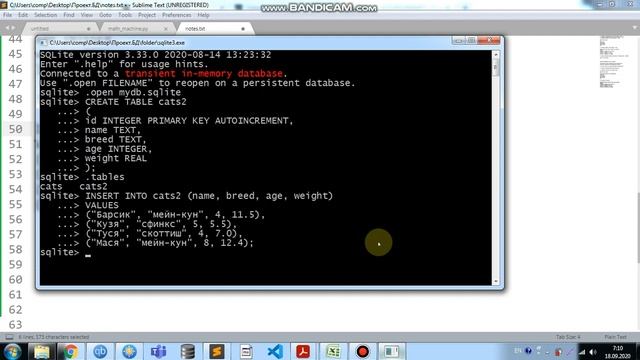
Task: Click the sqlite3.exe console title bar icon
Action: [x=43, y=42]
